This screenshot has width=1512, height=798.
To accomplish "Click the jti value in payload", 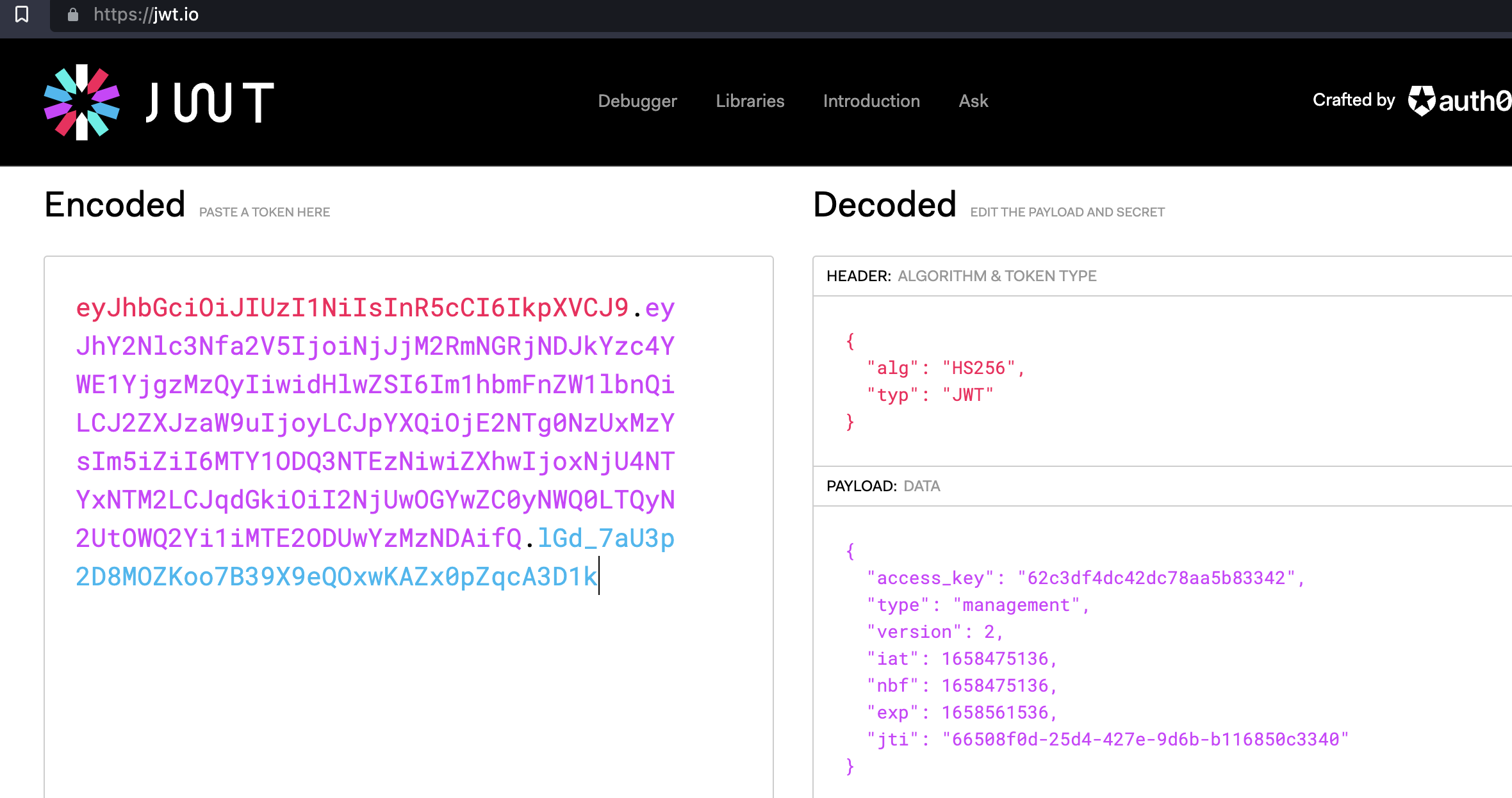I will pyautogui.click(x=1145, y=740).
